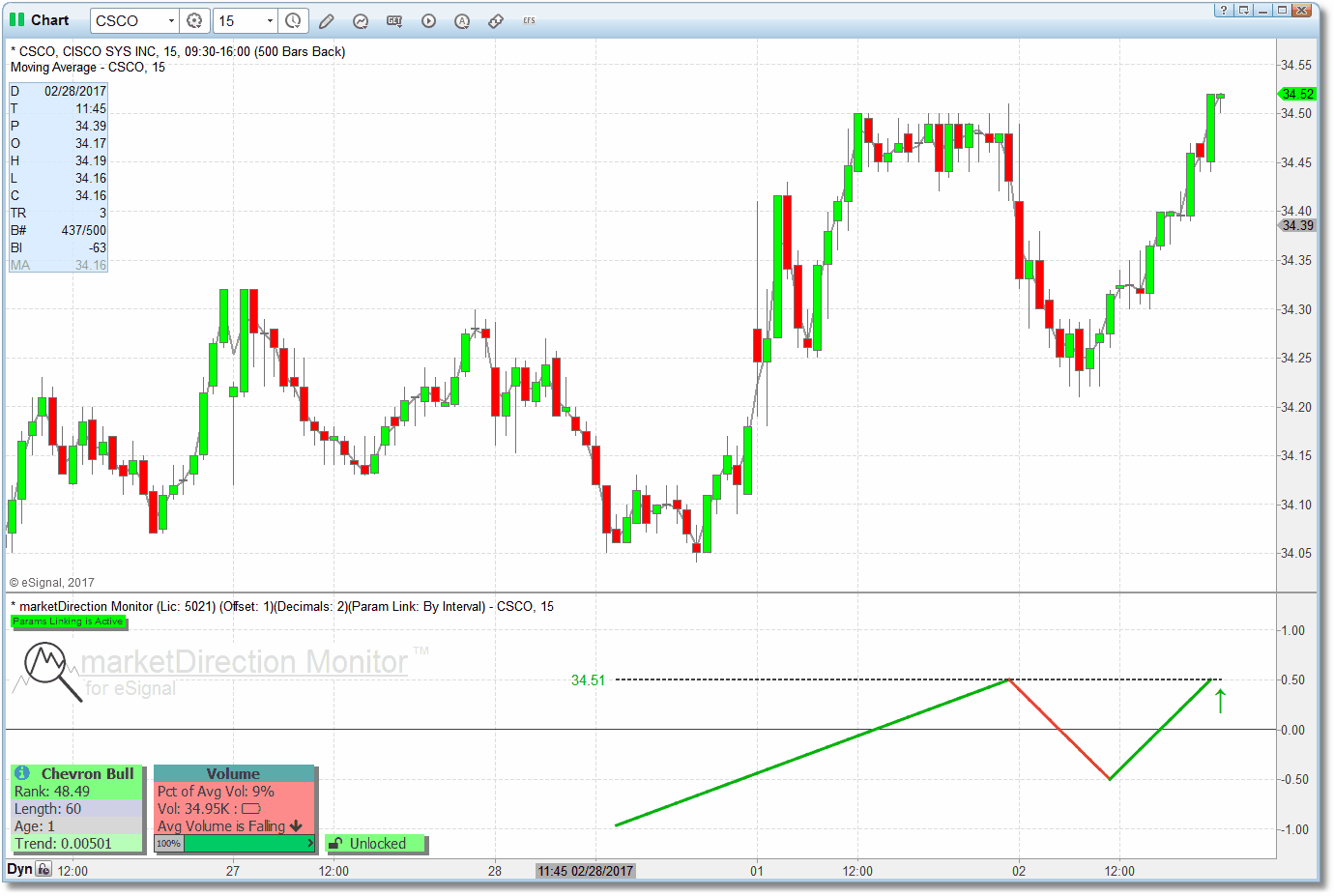Click the Params Linking is Active label
Image resolution: width=1334 pixels, height=896 pixels.
pos(68,621)
